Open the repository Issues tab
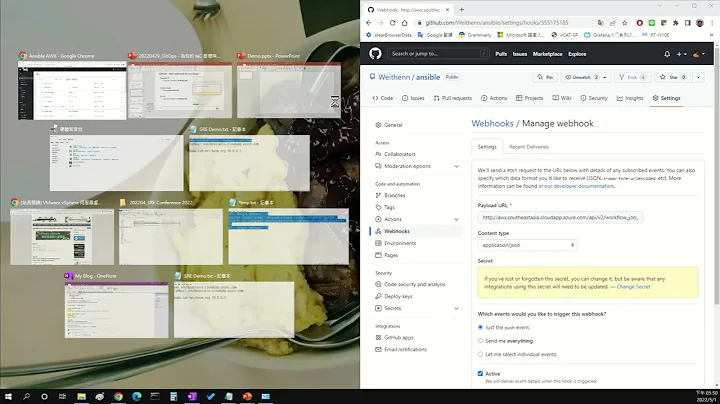This screenshot has width=720, height=404. coord(413,98)
